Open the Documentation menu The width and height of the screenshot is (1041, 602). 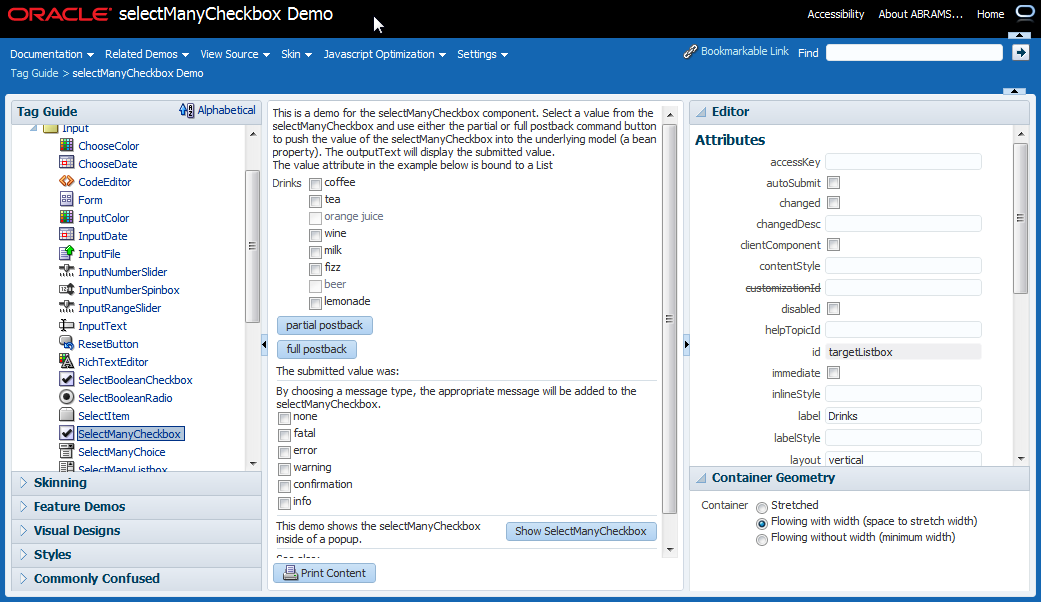pyautogui.click(x=52, y=54)
